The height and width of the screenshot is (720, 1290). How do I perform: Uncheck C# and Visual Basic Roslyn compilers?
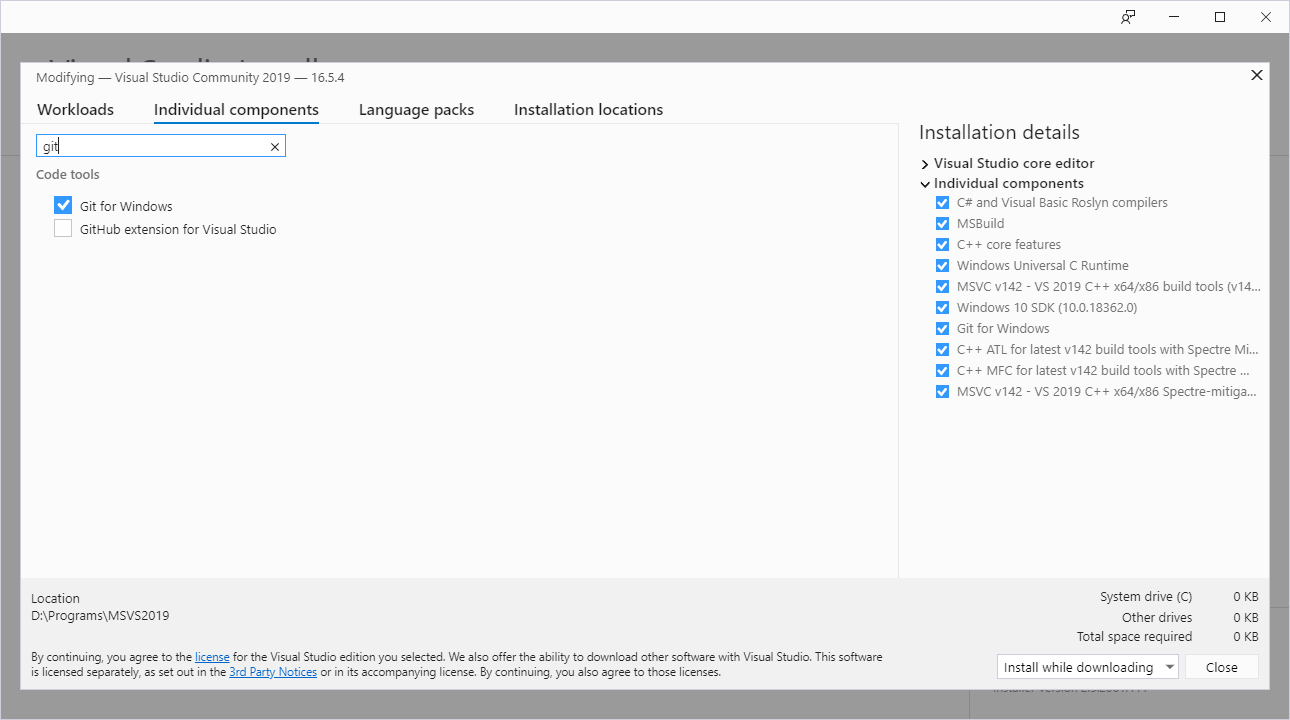click(942, 202)
